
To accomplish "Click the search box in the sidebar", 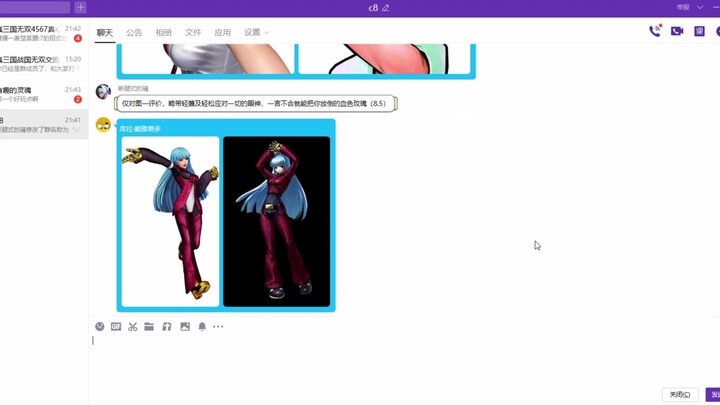I will coord(35,7).
